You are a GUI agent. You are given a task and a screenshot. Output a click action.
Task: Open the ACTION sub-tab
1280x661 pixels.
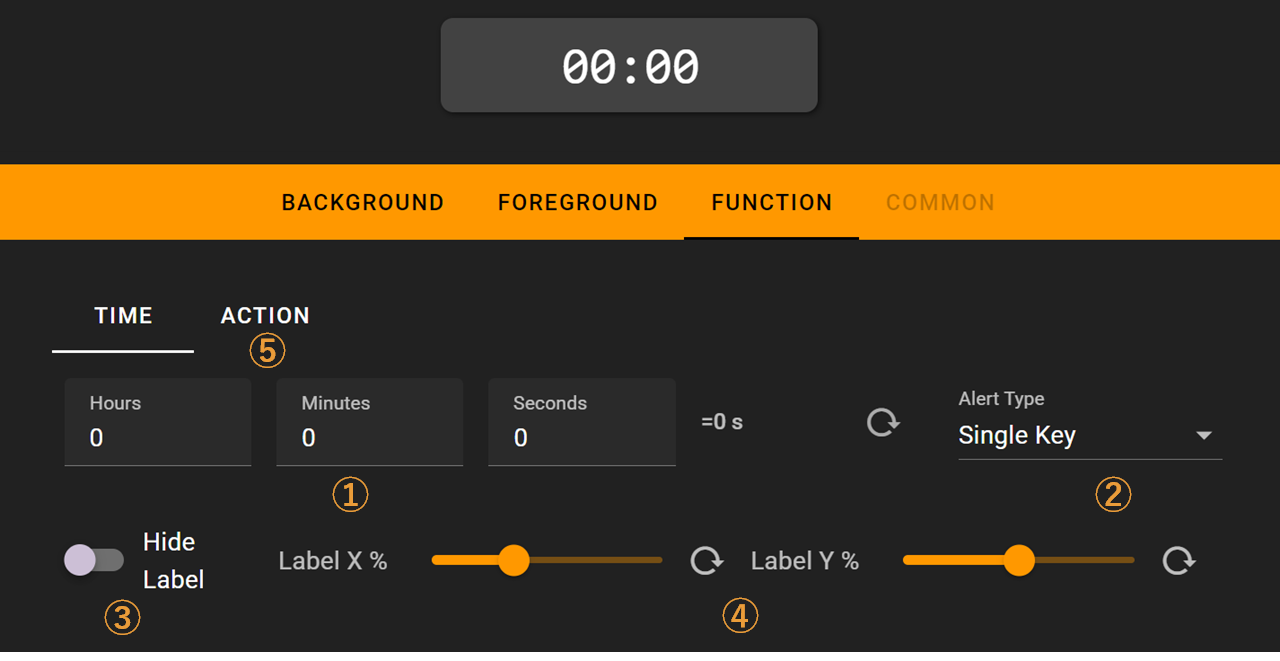coord(265,316)
